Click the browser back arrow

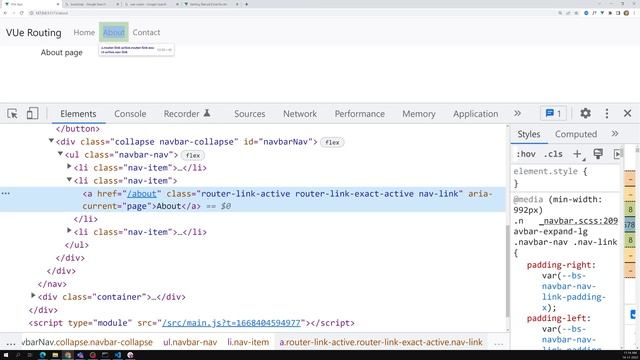(5, 13)
